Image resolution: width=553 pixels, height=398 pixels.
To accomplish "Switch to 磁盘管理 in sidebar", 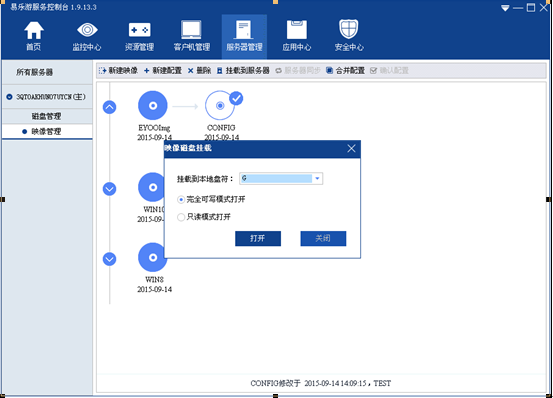I will (47, 116).
